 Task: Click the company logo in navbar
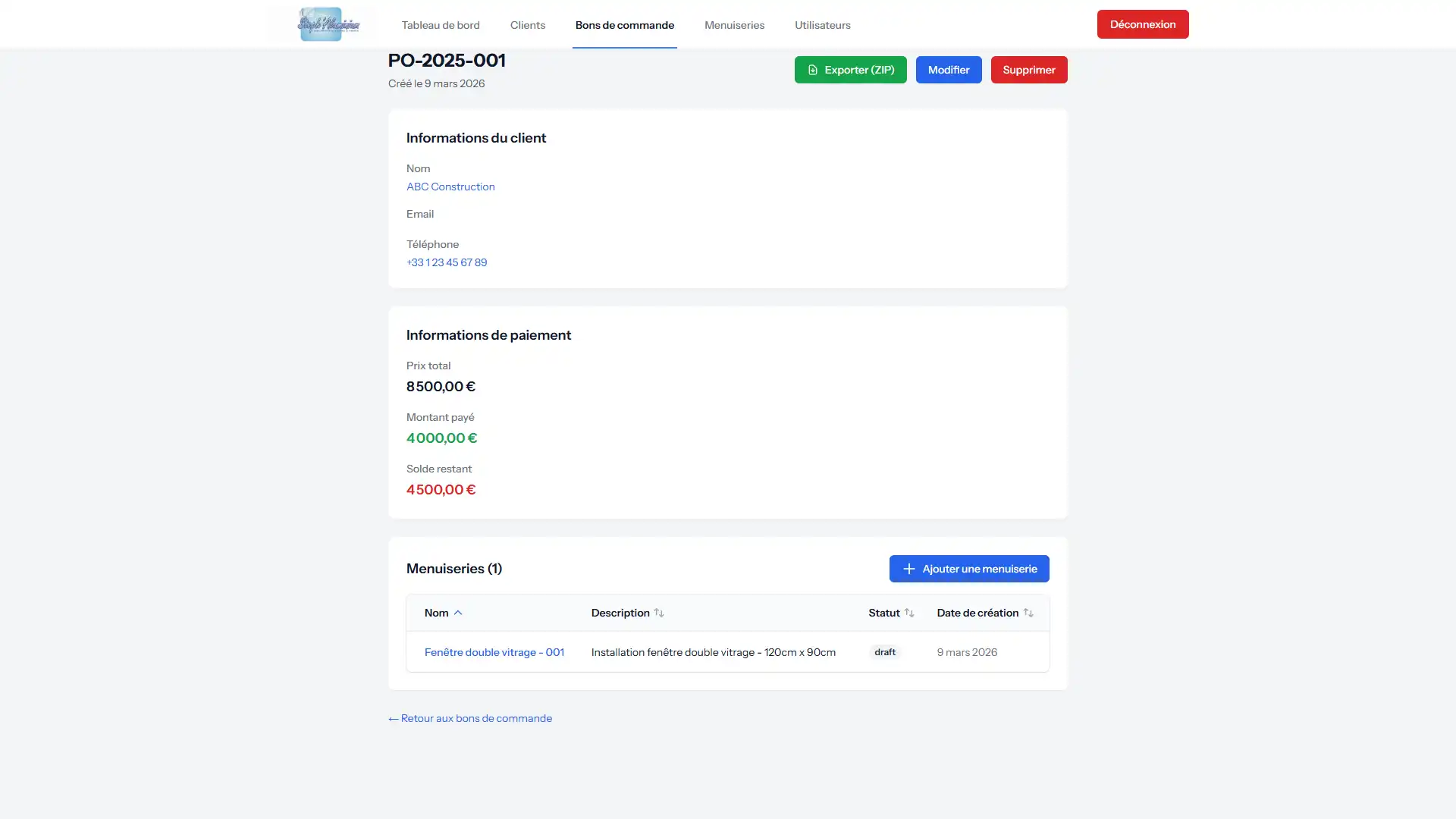[x=328, y=24]
